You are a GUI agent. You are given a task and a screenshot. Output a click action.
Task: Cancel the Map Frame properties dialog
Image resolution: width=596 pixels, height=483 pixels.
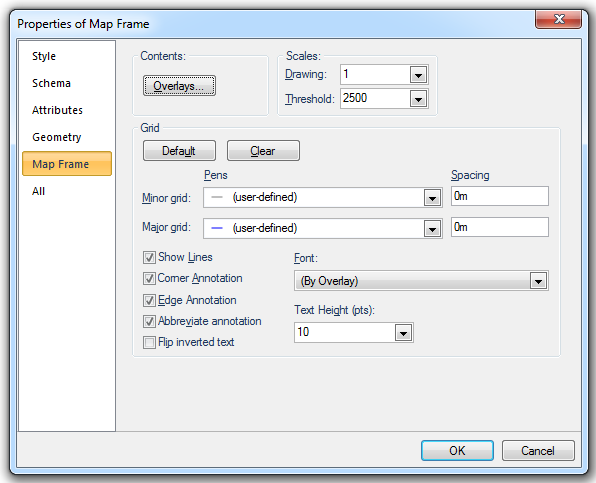pos(538,450)
